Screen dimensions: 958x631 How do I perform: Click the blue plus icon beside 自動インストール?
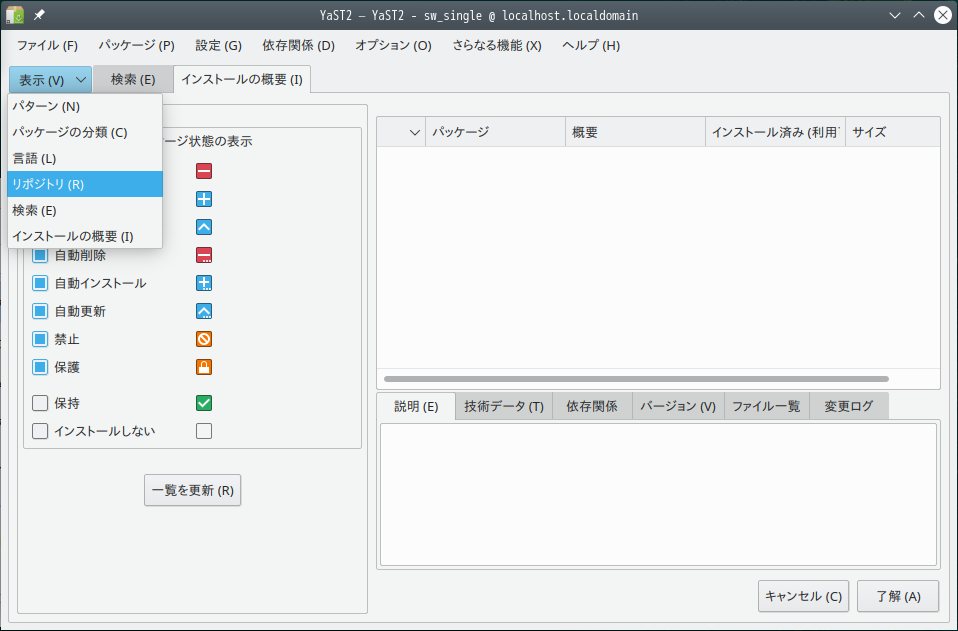[204, 283]
